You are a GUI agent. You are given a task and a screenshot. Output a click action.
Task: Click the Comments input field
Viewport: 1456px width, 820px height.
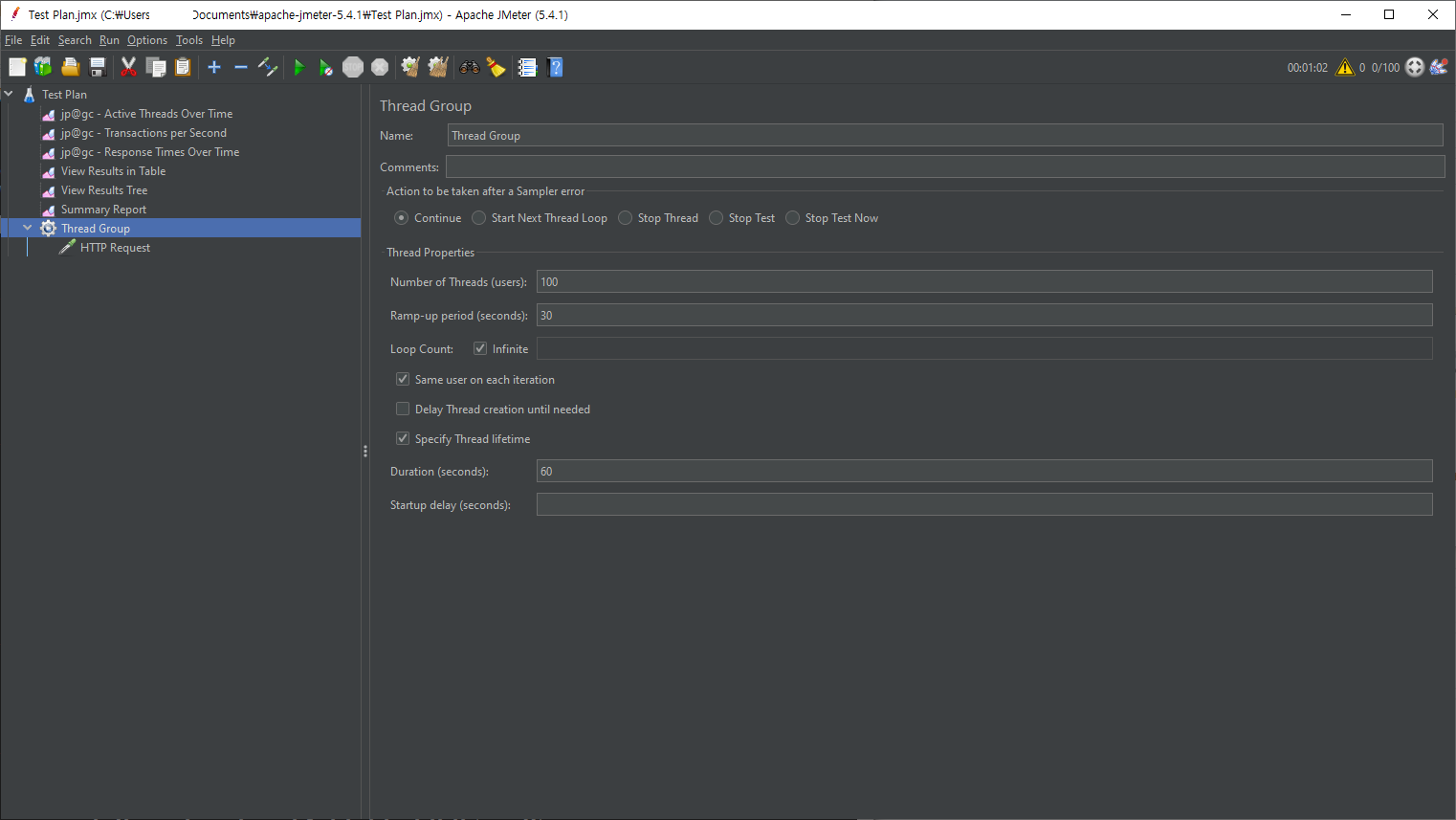(x=945, y=166)
